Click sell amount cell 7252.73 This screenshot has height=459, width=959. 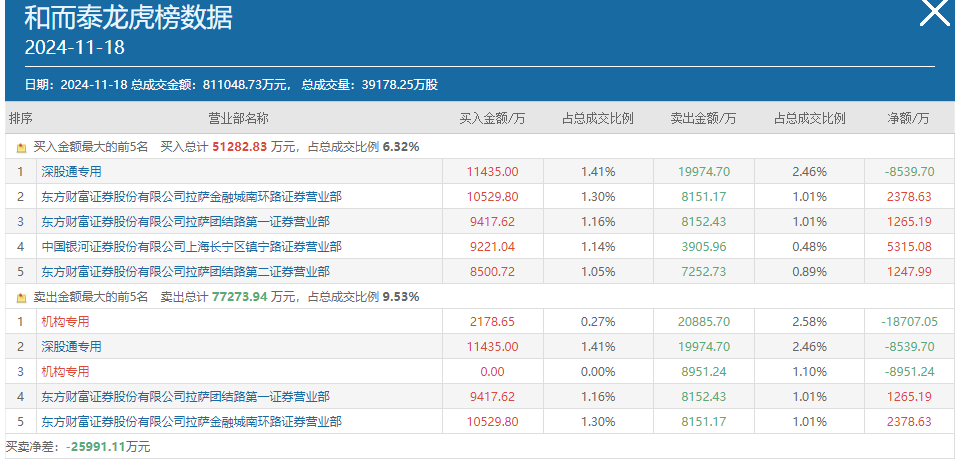[703, 272]
